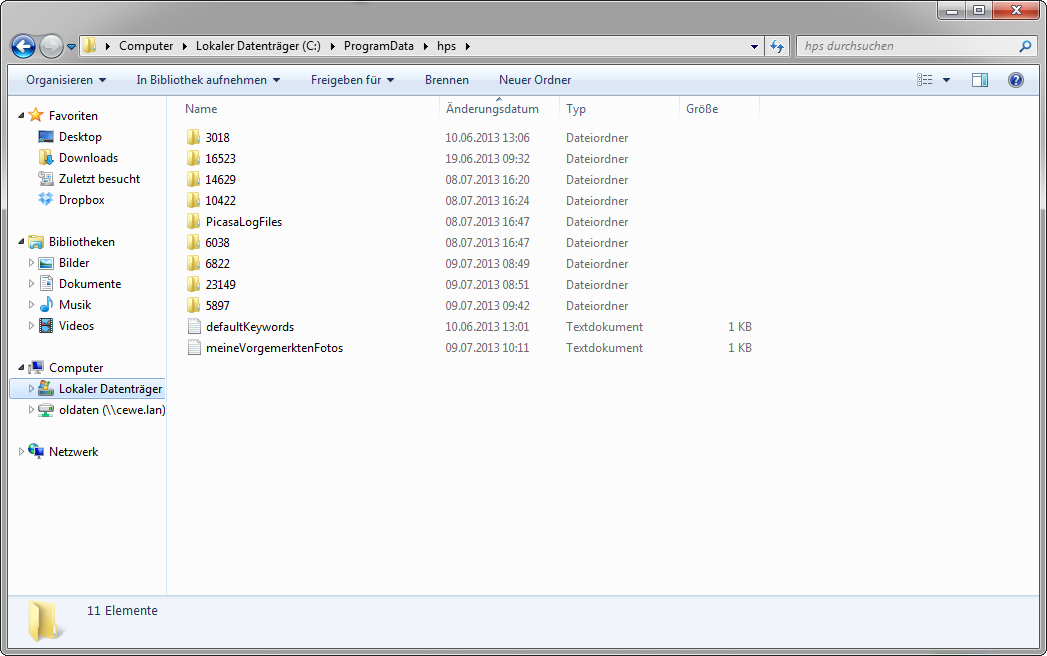
Task: Click ProgramData in the address bar
Action: click(x=379, y=46)
